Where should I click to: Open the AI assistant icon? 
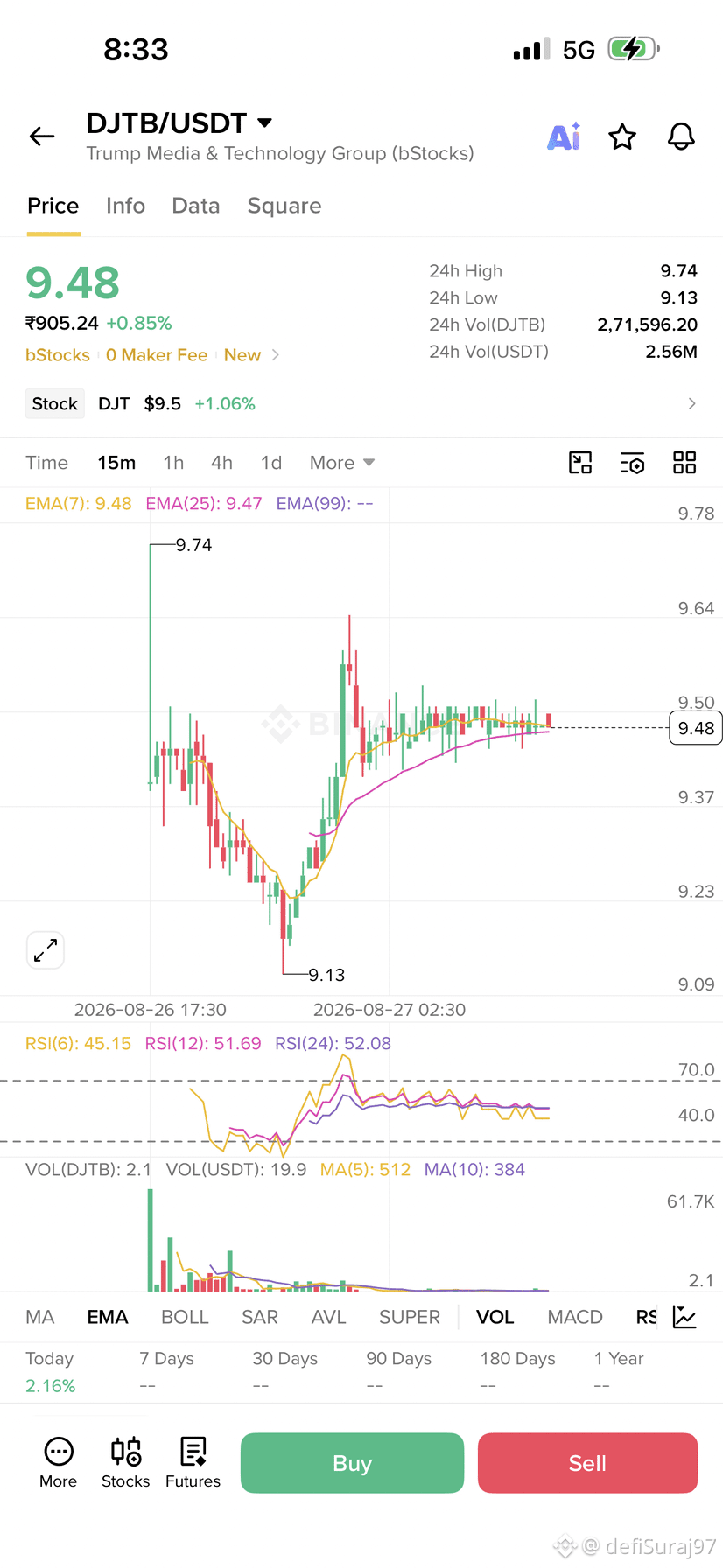pos(564,136)
